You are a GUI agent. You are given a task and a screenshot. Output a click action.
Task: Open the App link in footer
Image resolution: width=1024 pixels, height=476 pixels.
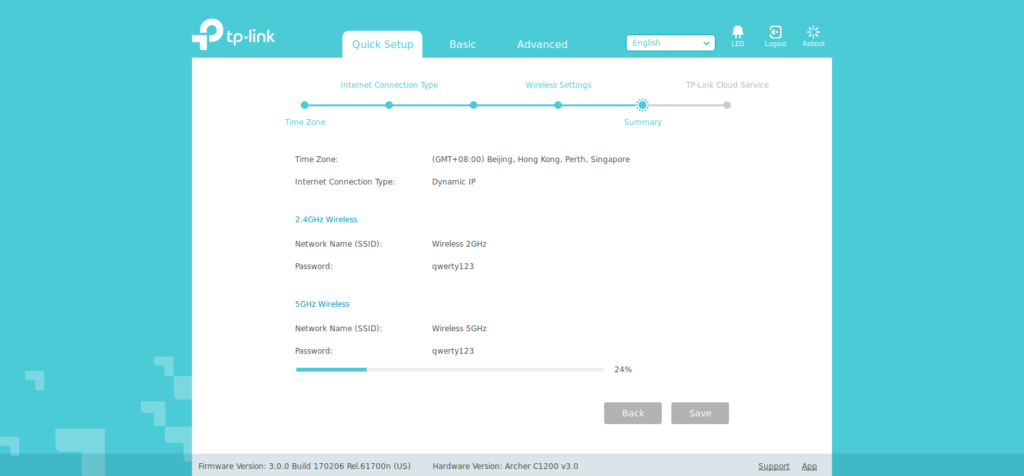(809, 466)
